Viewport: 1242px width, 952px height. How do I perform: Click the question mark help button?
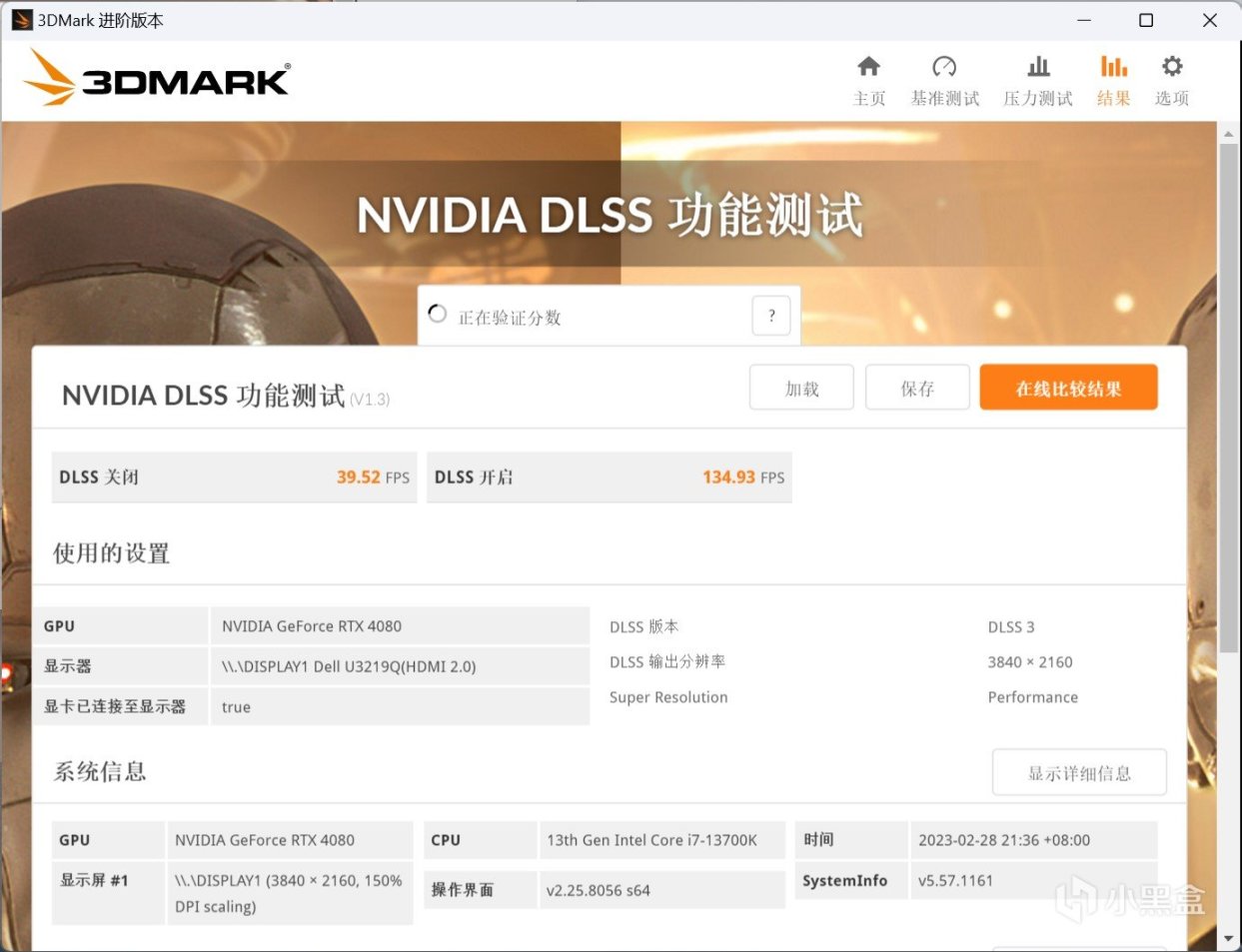(770, 316)
